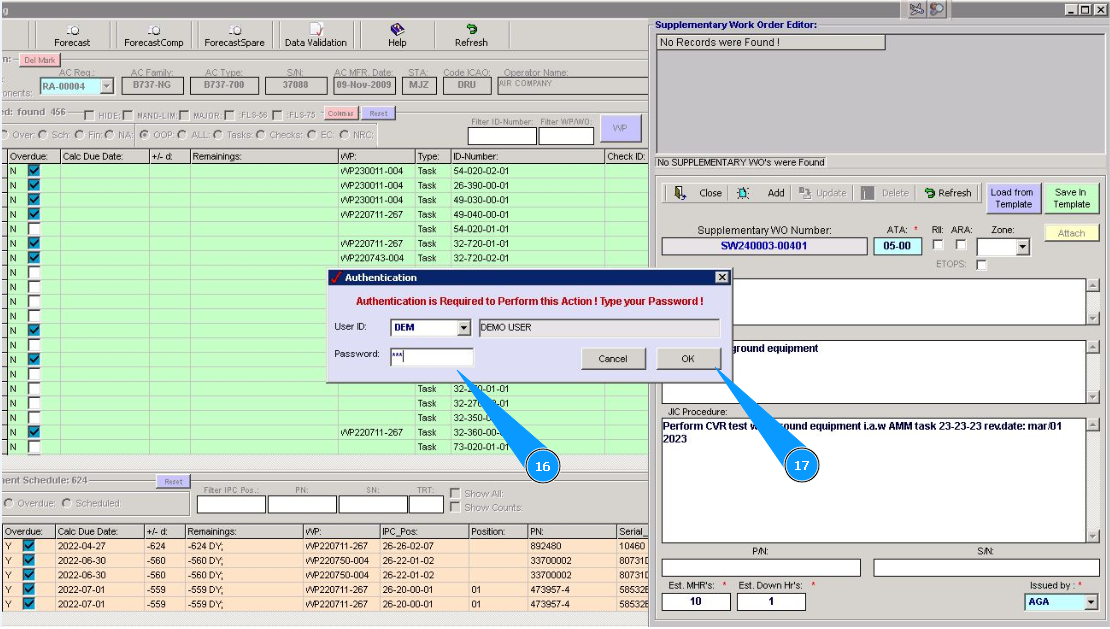Click the Filter WP/WO input field
The width and height of the screenshot is (1110, 629).
pyautogui.click(x=566, y=136)
